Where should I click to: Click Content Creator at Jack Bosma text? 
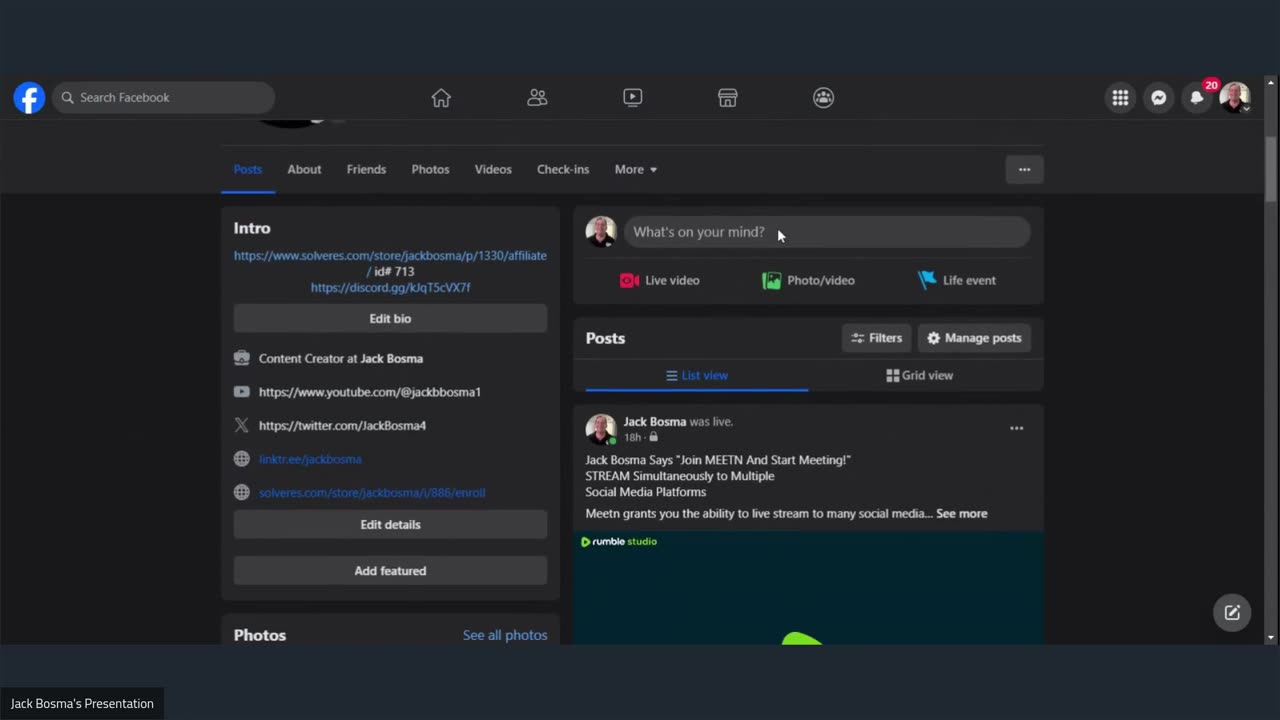click(341, 359)
